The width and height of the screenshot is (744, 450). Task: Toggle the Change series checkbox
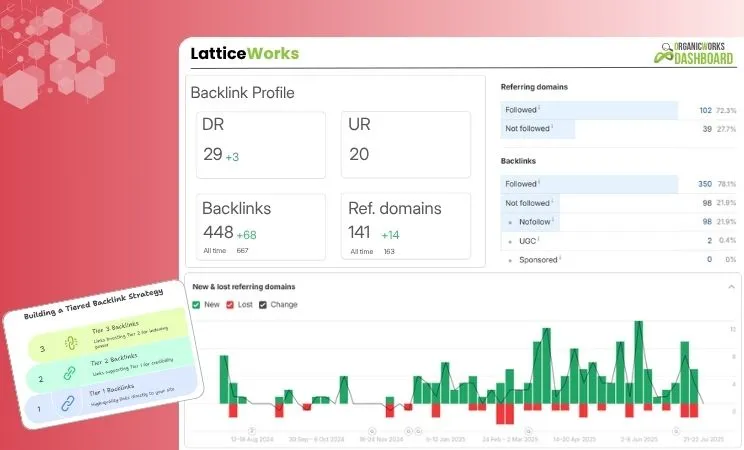(263, 305)
